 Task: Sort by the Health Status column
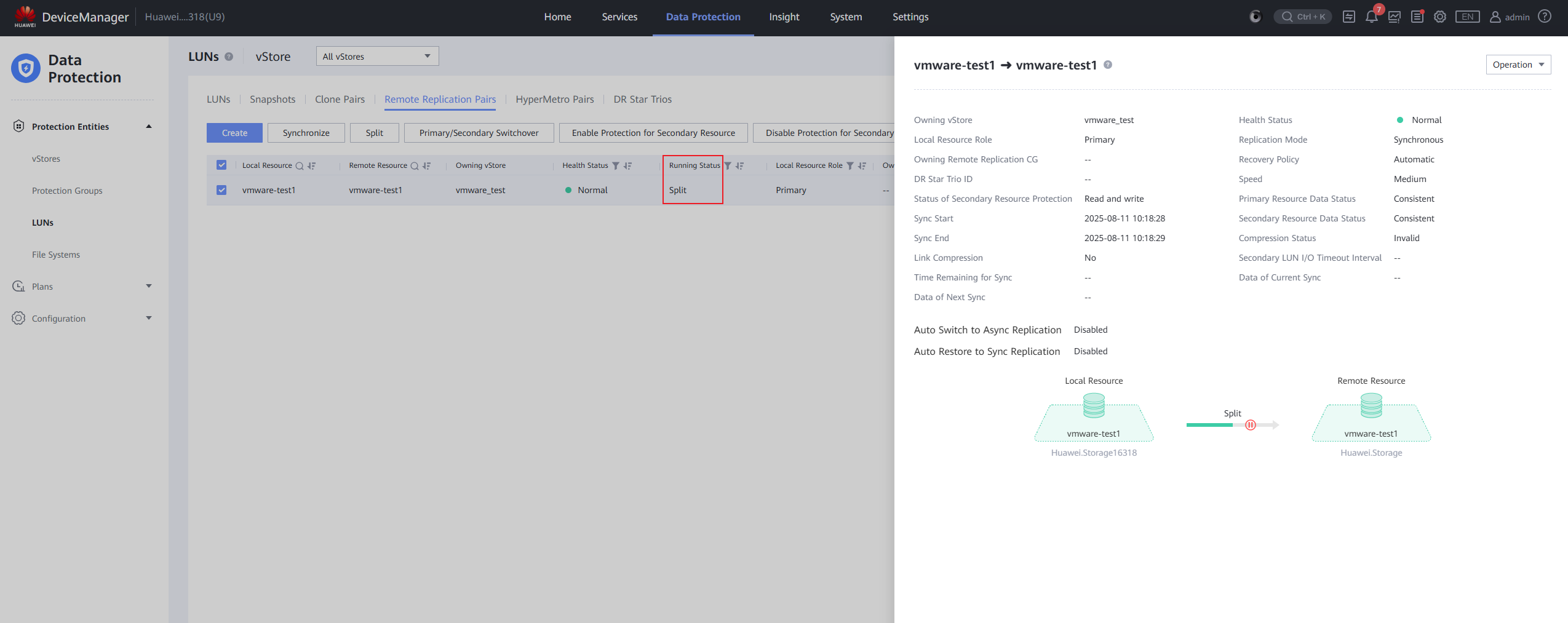click(x=627, y=165)
